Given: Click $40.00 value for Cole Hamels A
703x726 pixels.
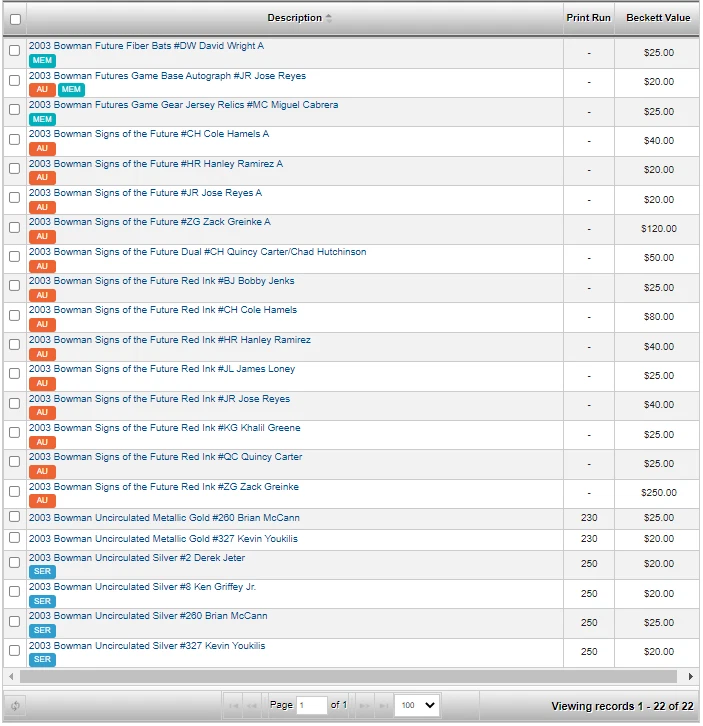Looking at the screenshot, I should click(x=659, y=141).
